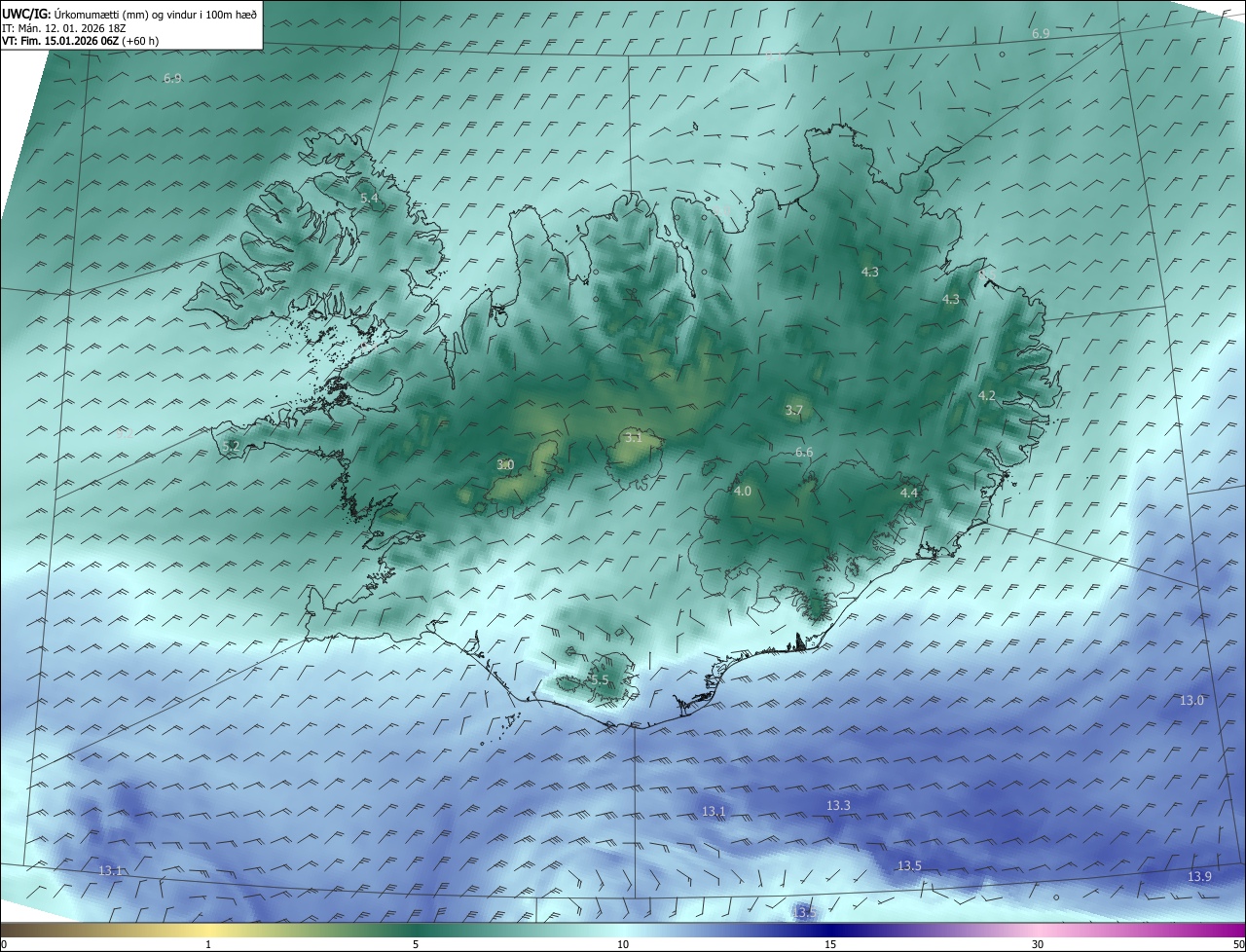The width and height of the screenshot is (1246, 952).
Task: Click the 5.2 value label on the map
Action: [x=231, y=447]
